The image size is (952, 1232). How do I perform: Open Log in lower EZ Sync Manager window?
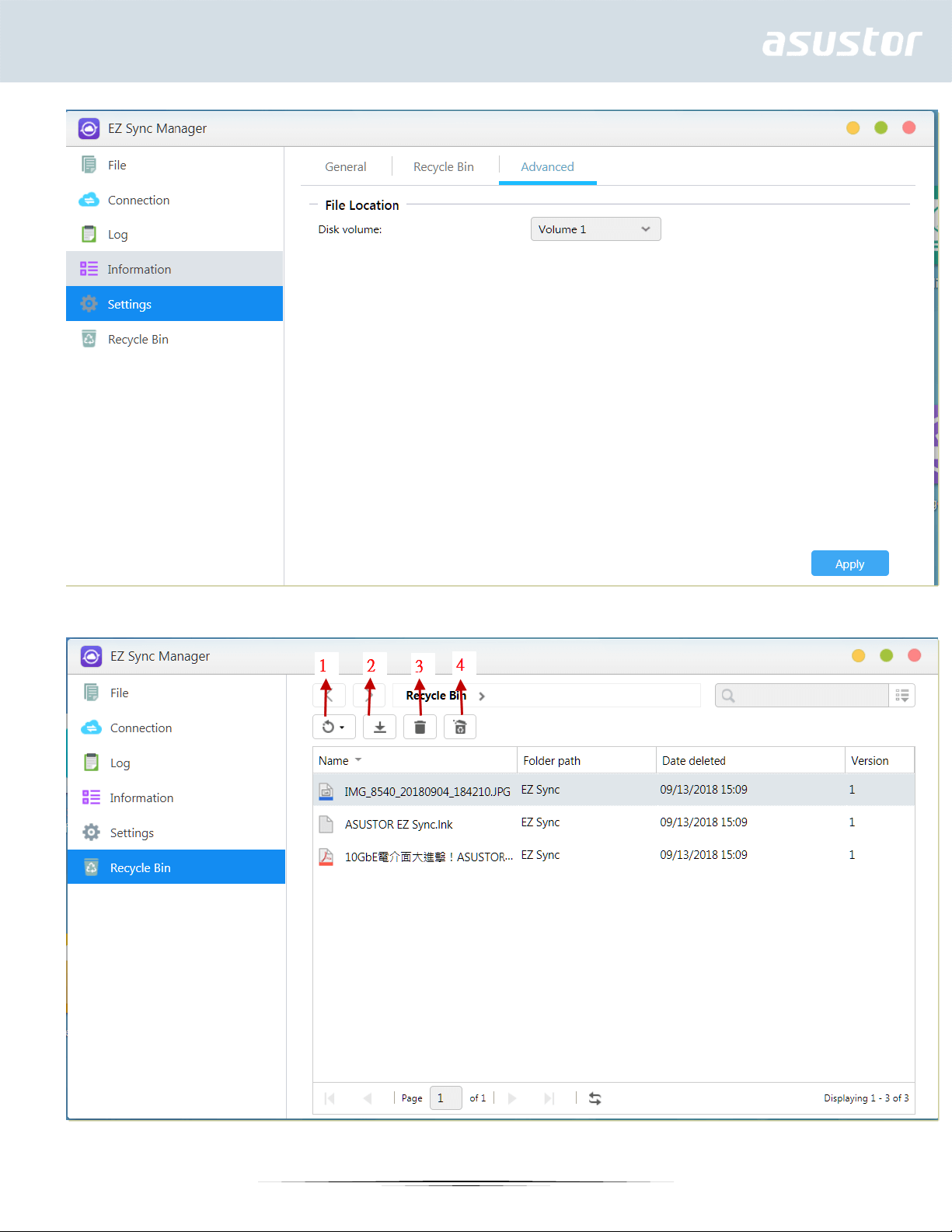[176, 763]
